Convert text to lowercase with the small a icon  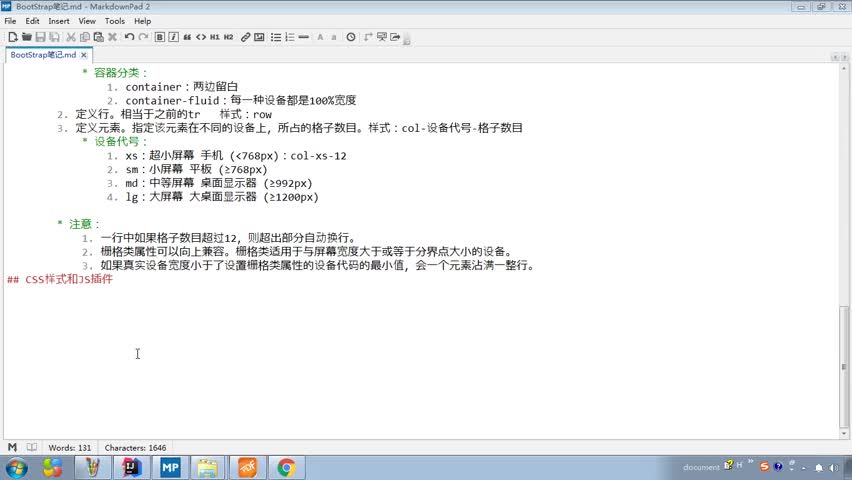[334, 37]
